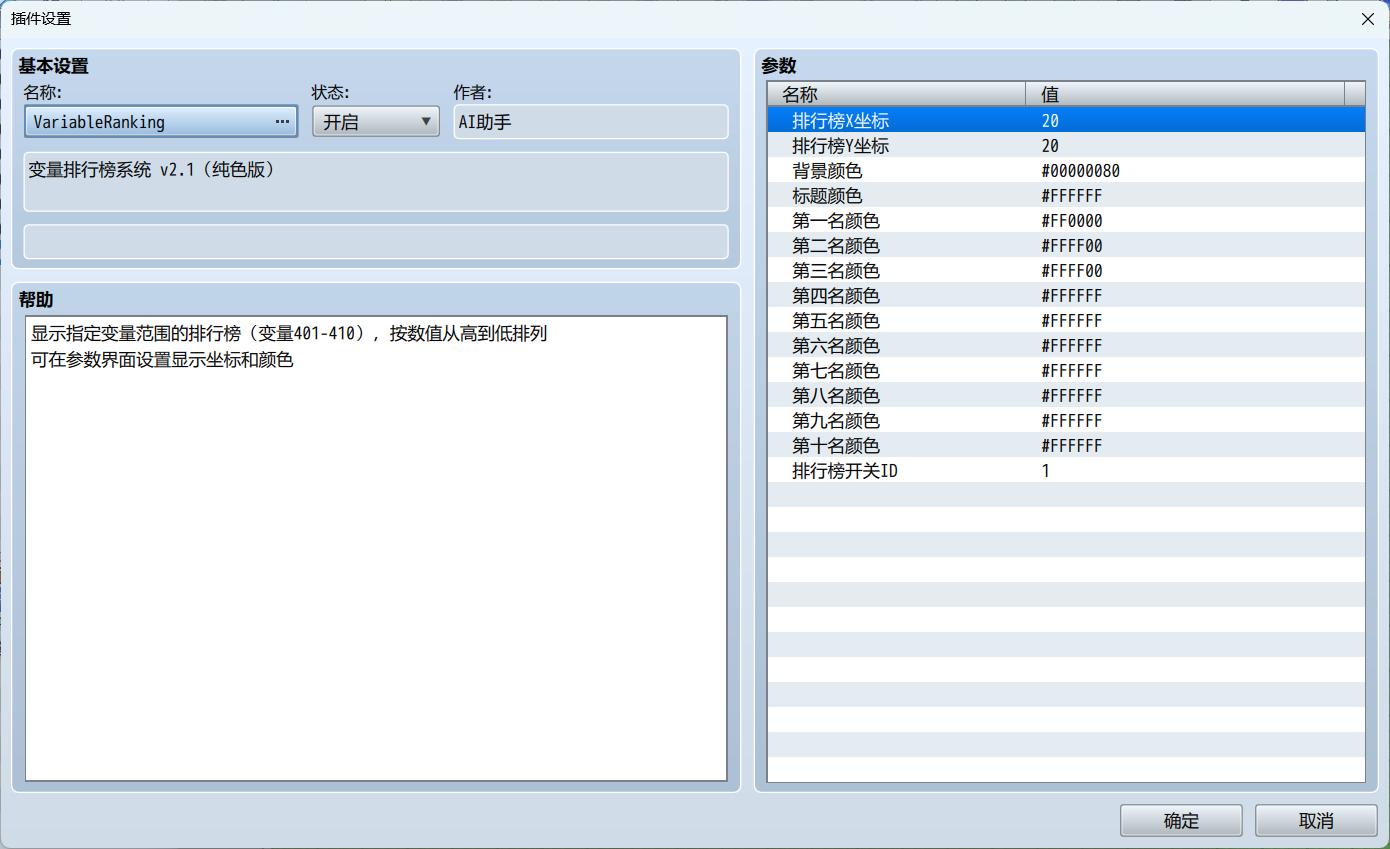Image resolution: width=1390 pixels, height=849 pixels.
Task: Open plugin name selector ellipsis for VariableRanking
Action: (x=282, y=122)
